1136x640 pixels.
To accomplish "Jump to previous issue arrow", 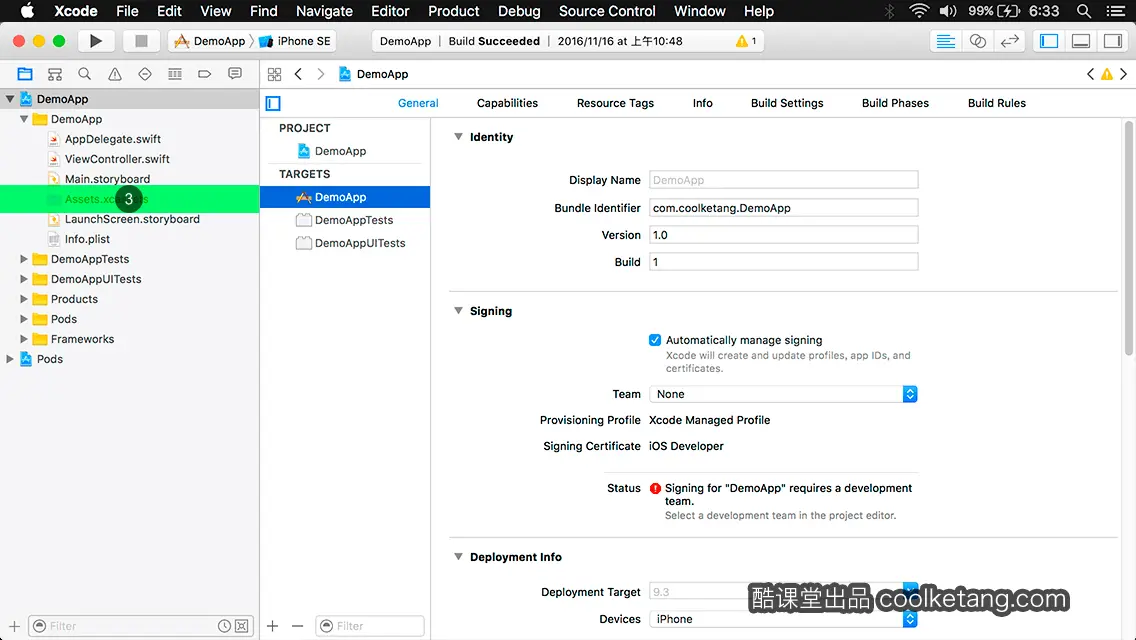I will click(1090, 74).
